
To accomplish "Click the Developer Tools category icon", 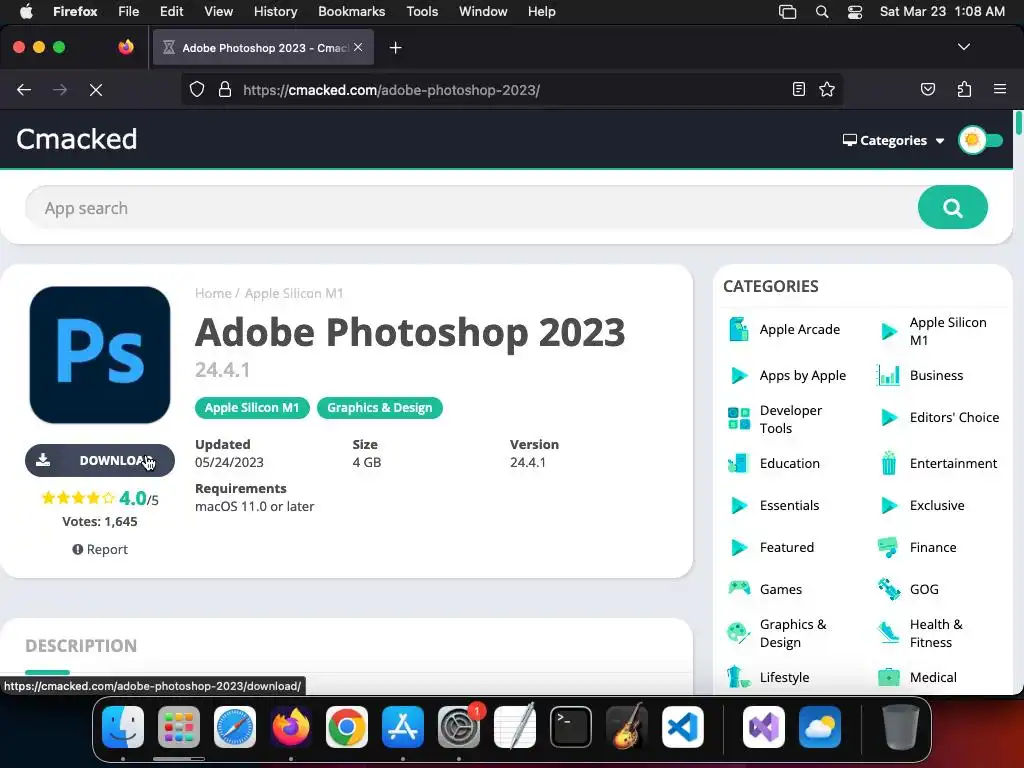I will pos(739,419).
